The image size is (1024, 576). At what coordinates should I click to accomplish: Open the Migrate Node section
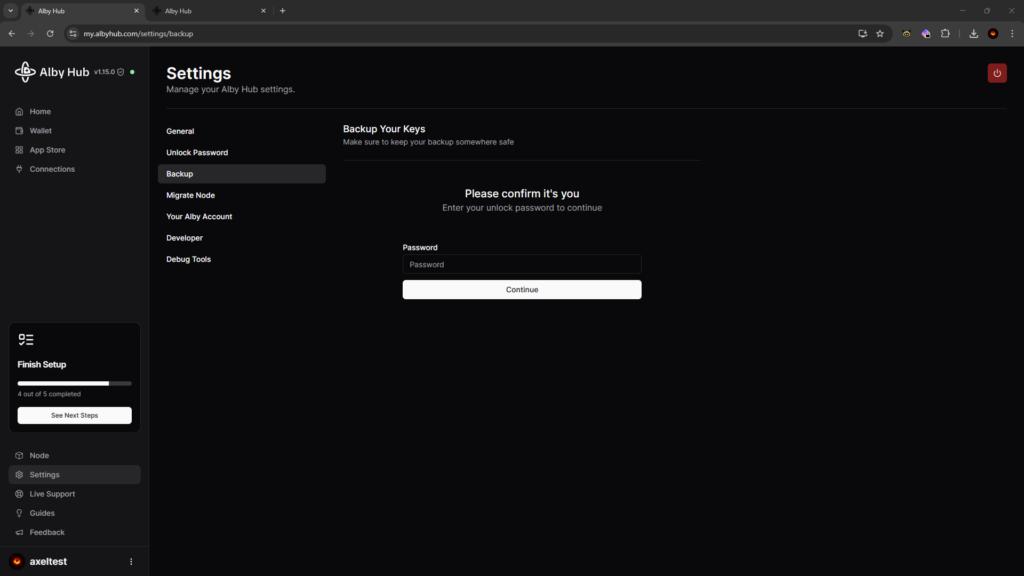pyautogui.click(x=190, y=195)
